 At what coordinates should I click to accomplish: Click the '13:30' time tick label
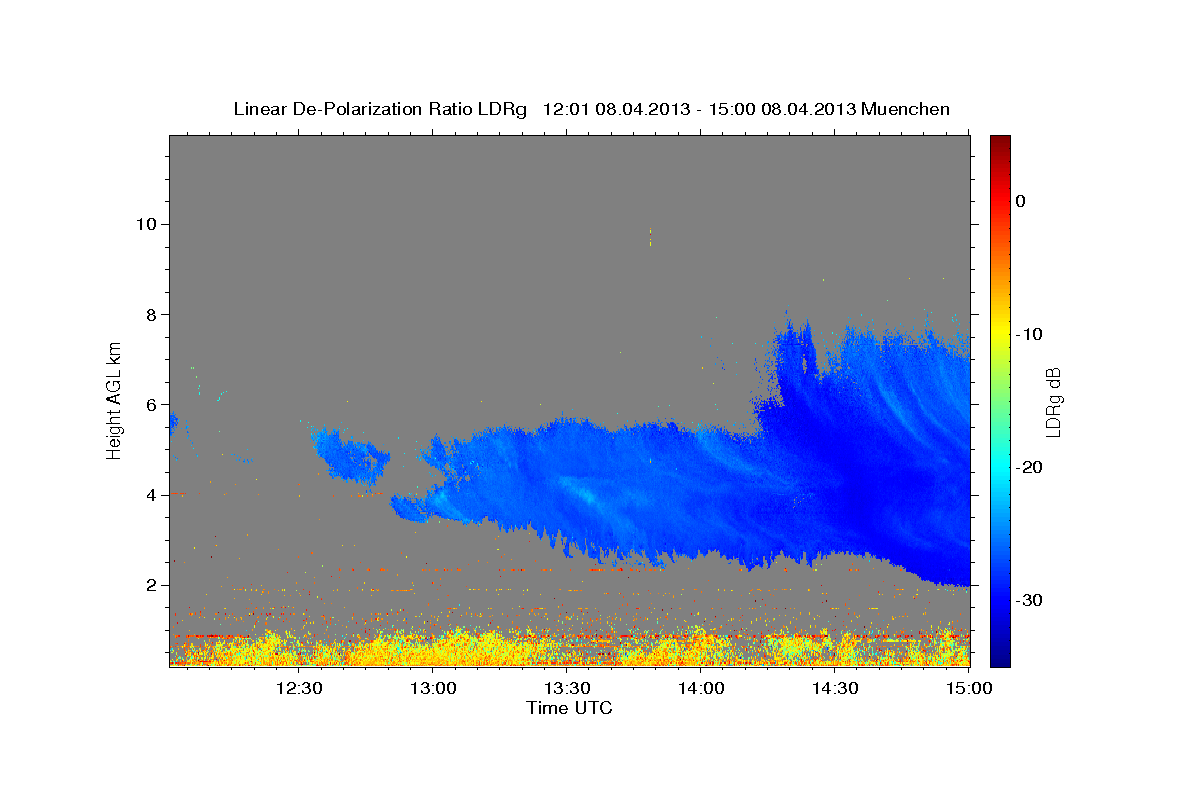(x=568, y=688)
